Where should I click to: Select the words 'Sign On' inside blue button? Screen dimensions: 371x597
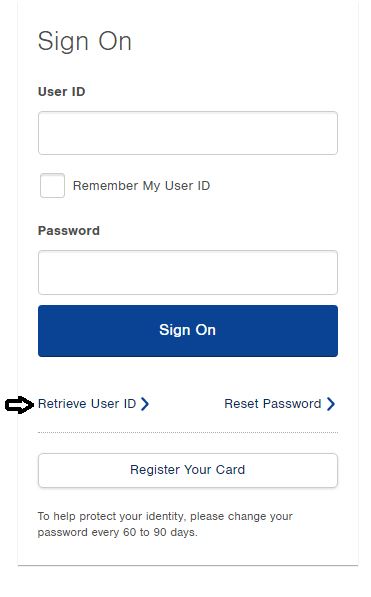[x=187, y=330]
